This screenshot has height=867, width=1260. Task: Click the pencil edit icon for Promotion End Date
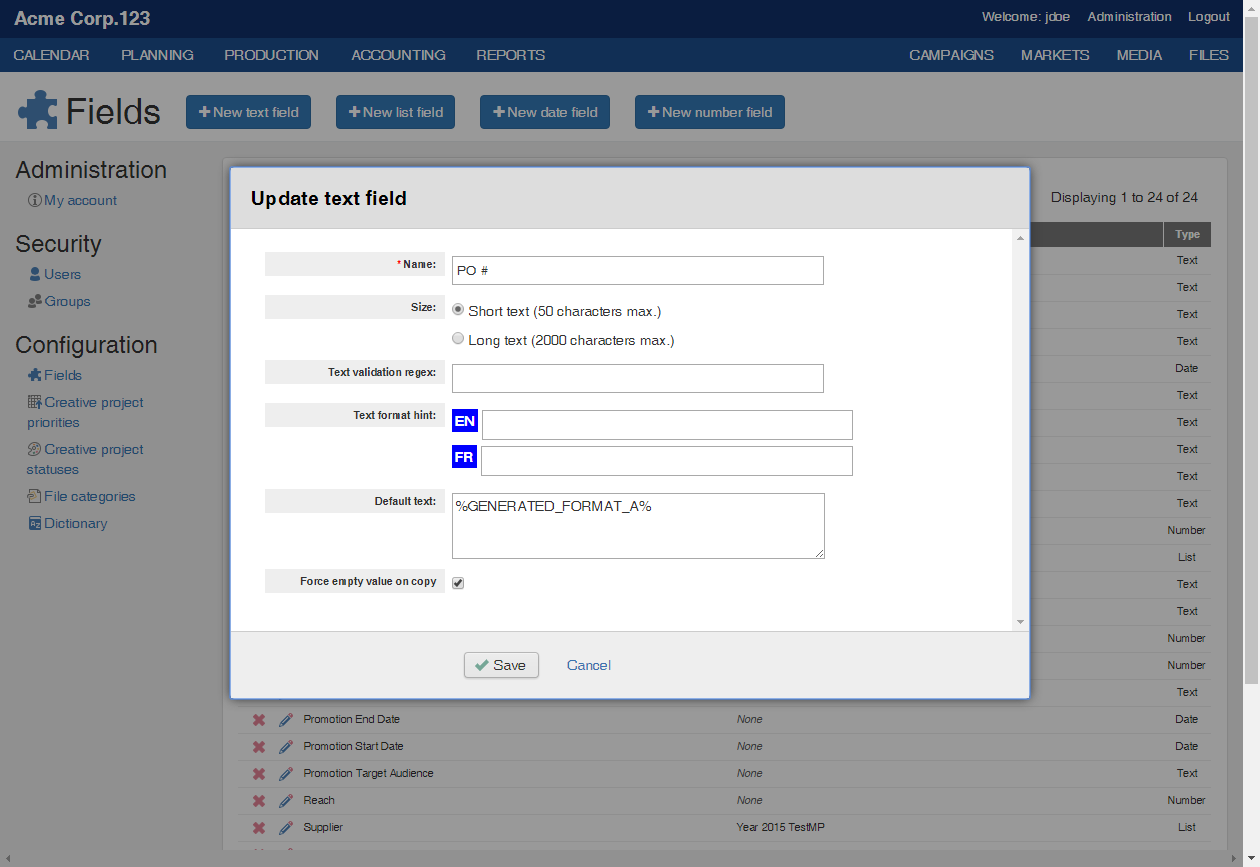(285, 719)
